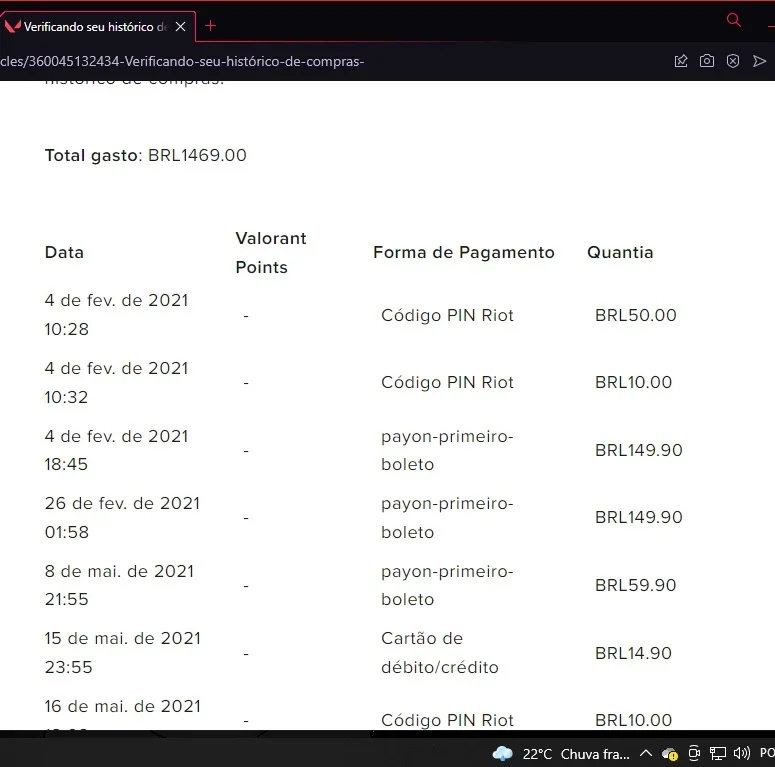
Task: Open the ad blocker shield icon
Action: coord(733,61)
